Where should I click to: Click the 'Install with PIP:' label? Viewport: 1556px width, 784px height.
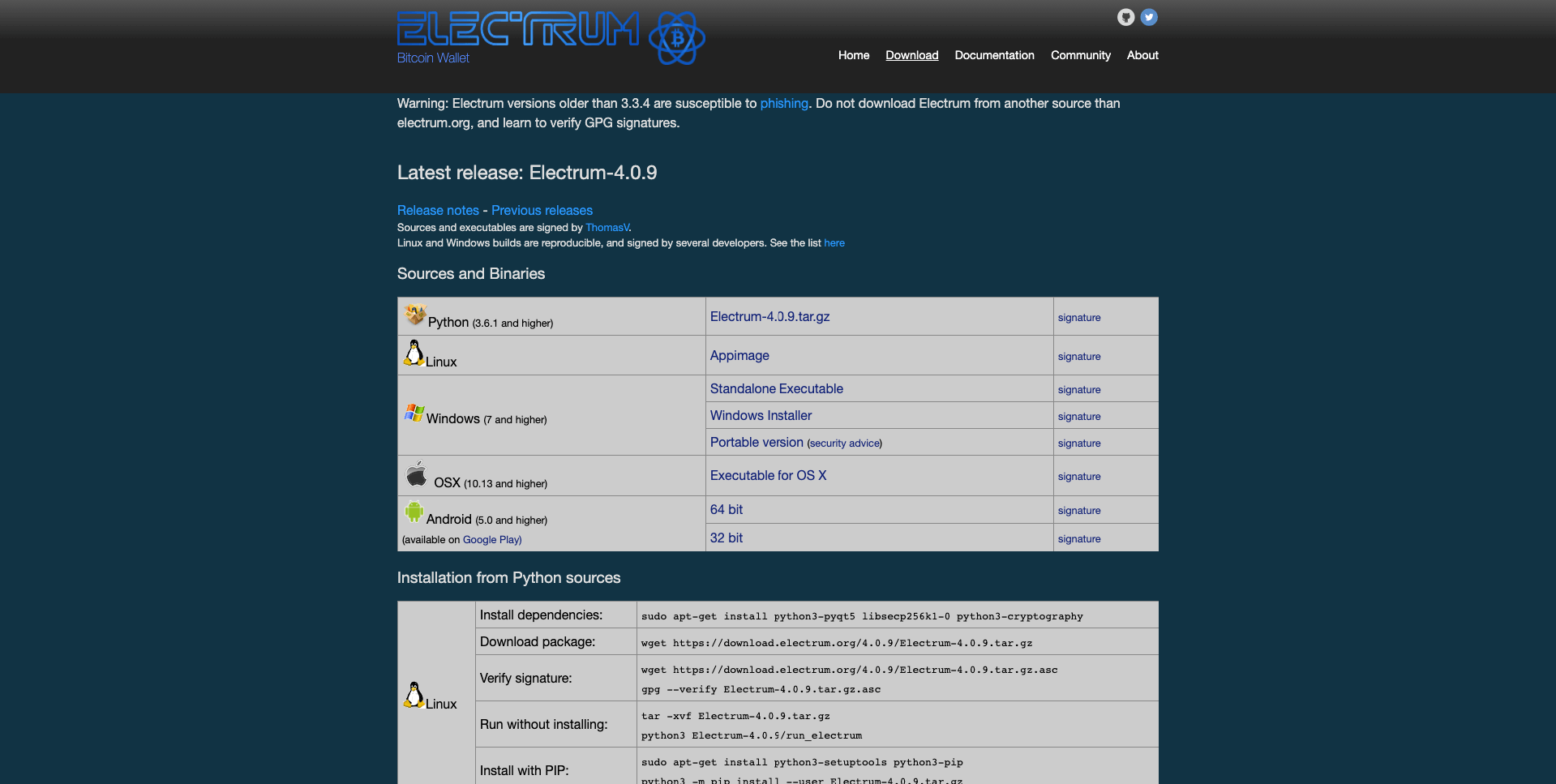(524, 771)
